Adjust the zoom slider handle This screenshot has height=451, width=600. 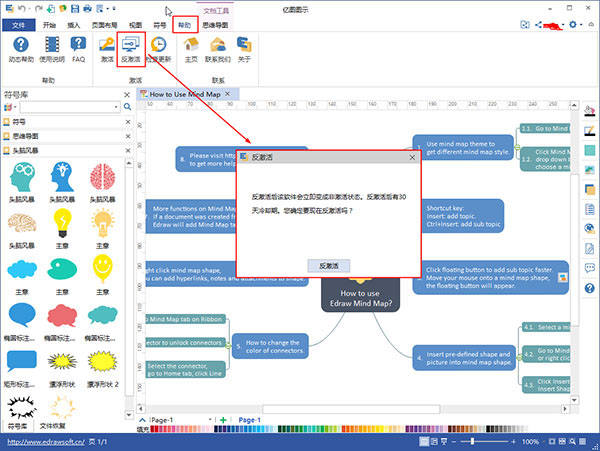472,441
